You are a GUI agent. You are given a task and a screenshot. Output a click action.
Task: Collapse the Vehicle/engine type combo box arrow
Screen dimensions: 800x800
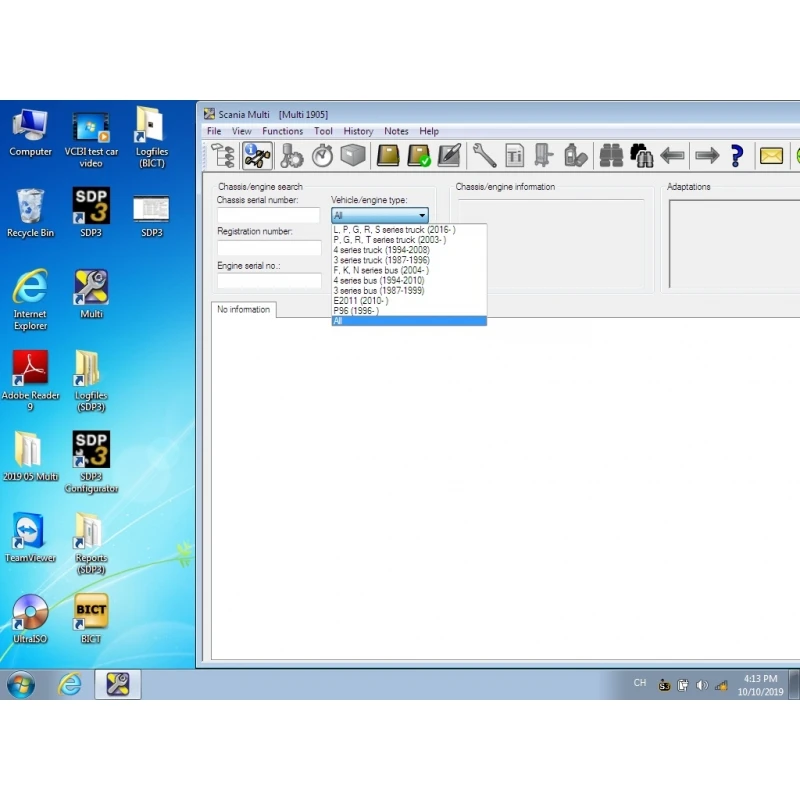422,215
